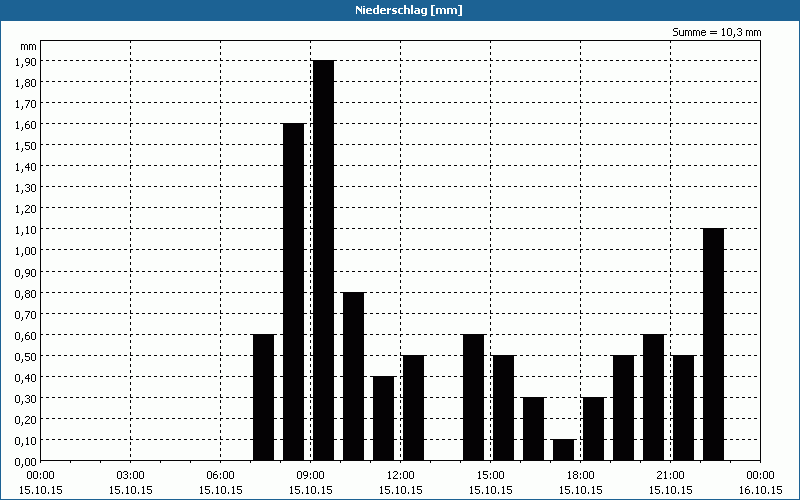
Task: Click the 15.10.15 date under 12:00
Action: (x=401, y=490)
